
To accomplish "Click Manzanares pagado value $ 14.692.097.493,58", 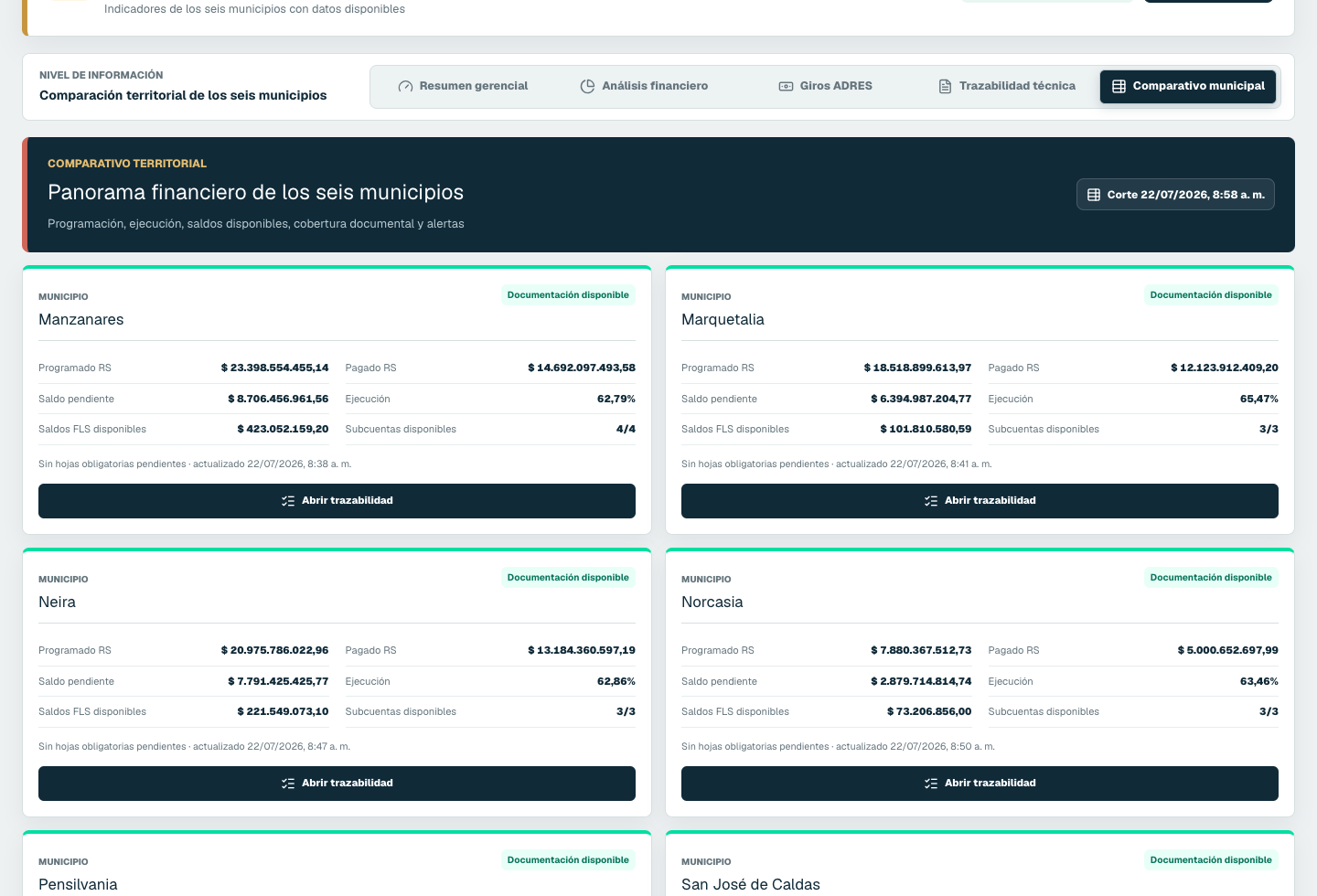I will (x=582, y=368).
